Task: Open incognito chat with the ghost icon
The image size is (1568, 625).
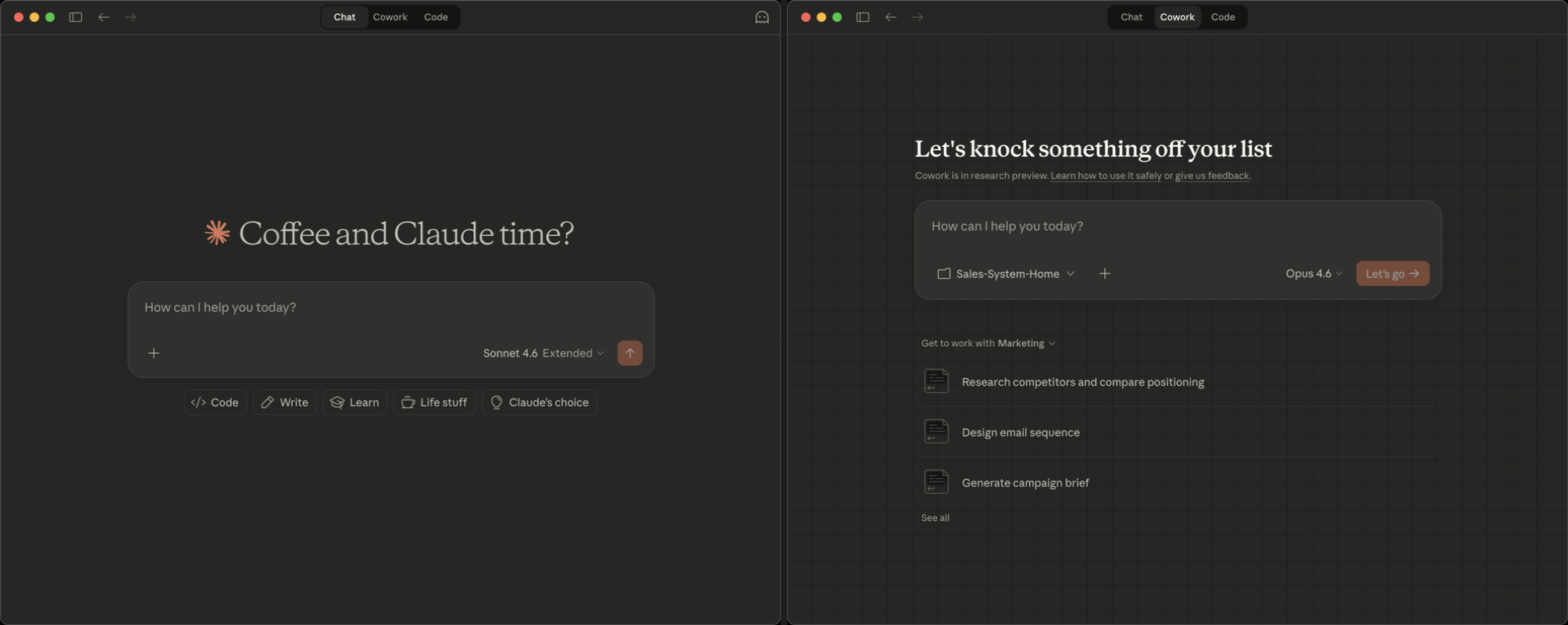Action: pos(761,17)
